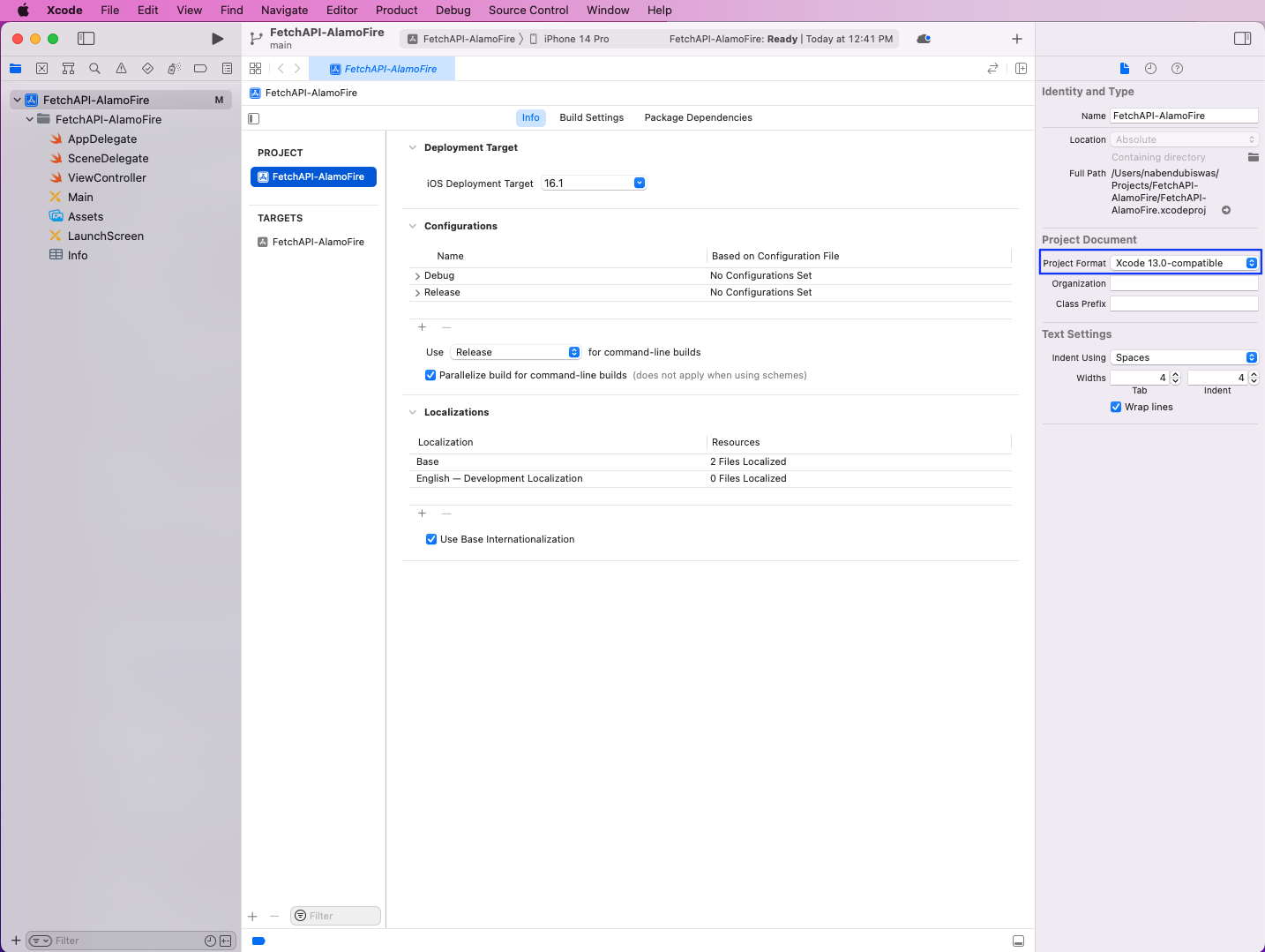
Task: Open the Symbol navigator
Action: point(68,69)
